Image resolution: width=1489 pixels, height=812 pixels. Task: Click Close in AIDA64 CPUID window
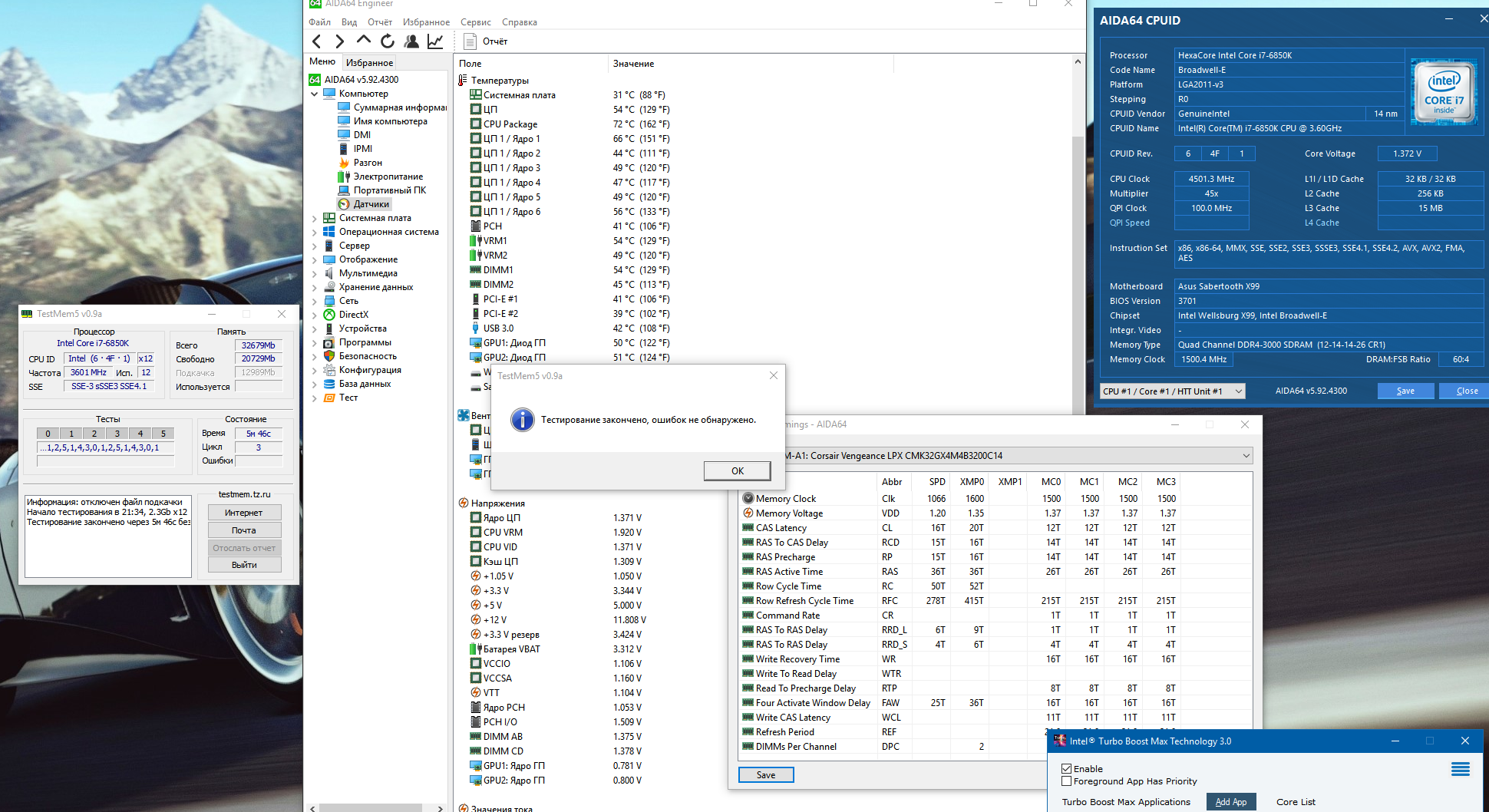click(1466, 391)
